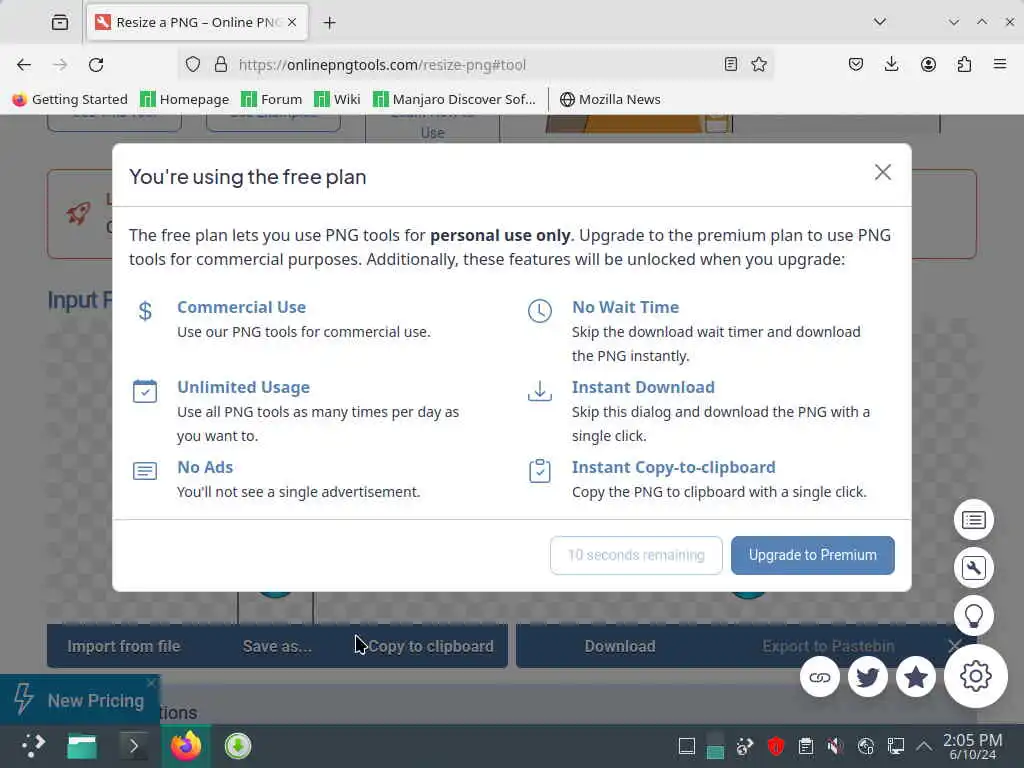The image size is (1024, 768).
Task: Click the dollar sign Commercial Use icon
Action: click(x=145, y=311)
